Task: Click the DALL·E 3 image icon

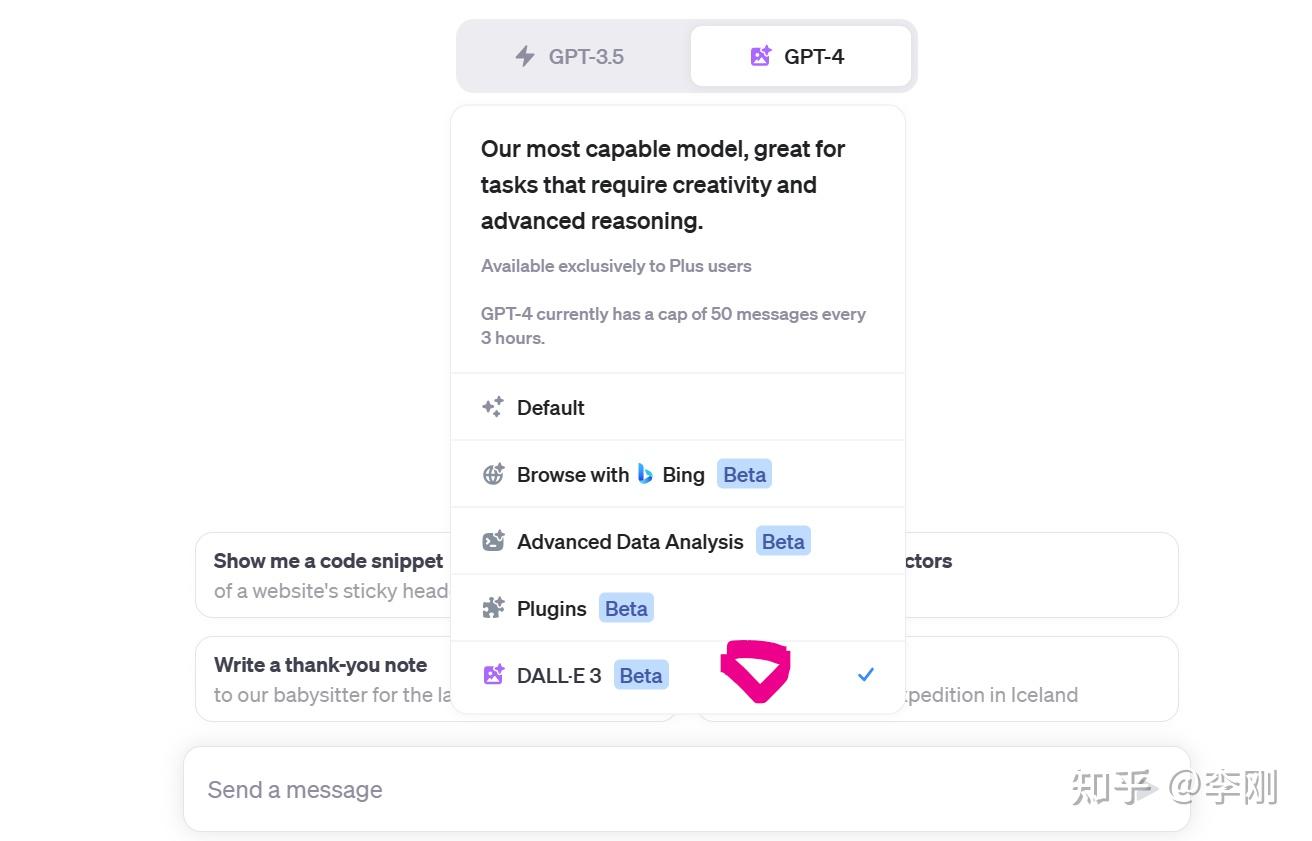Action: 493,675
